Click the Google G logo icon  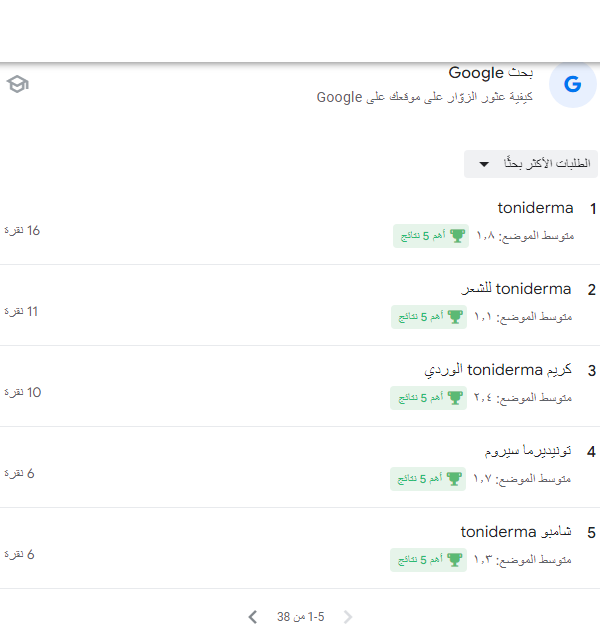pyautogui.click(x=572, y=84)
